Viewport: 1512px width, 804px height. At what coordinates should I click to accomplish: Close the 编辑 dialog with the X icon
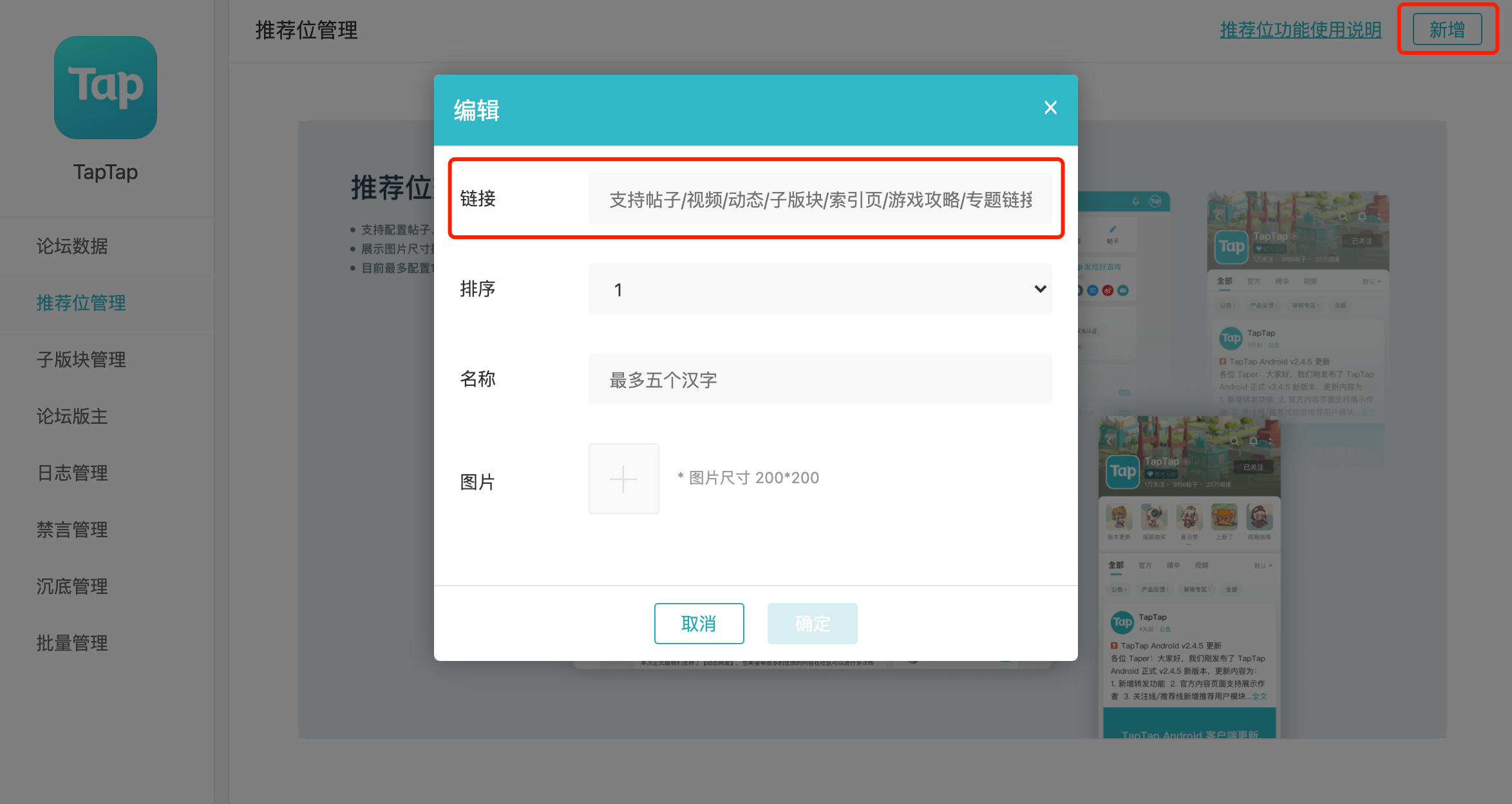tap(1050, 108)
